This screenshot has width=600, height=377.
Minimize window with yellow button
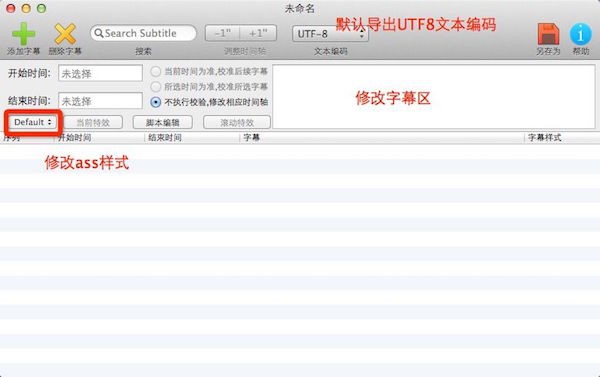(x=26, y=8)
